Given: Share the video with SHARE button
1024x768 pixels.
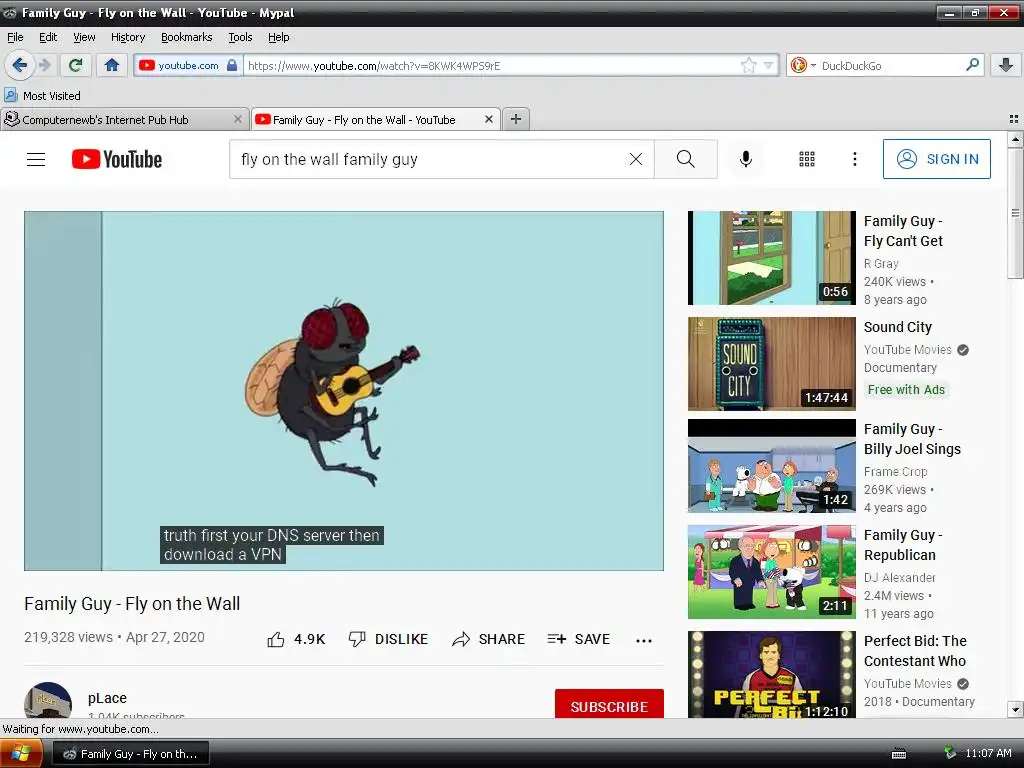Looking at the screenshot, I should coord(488,639).
